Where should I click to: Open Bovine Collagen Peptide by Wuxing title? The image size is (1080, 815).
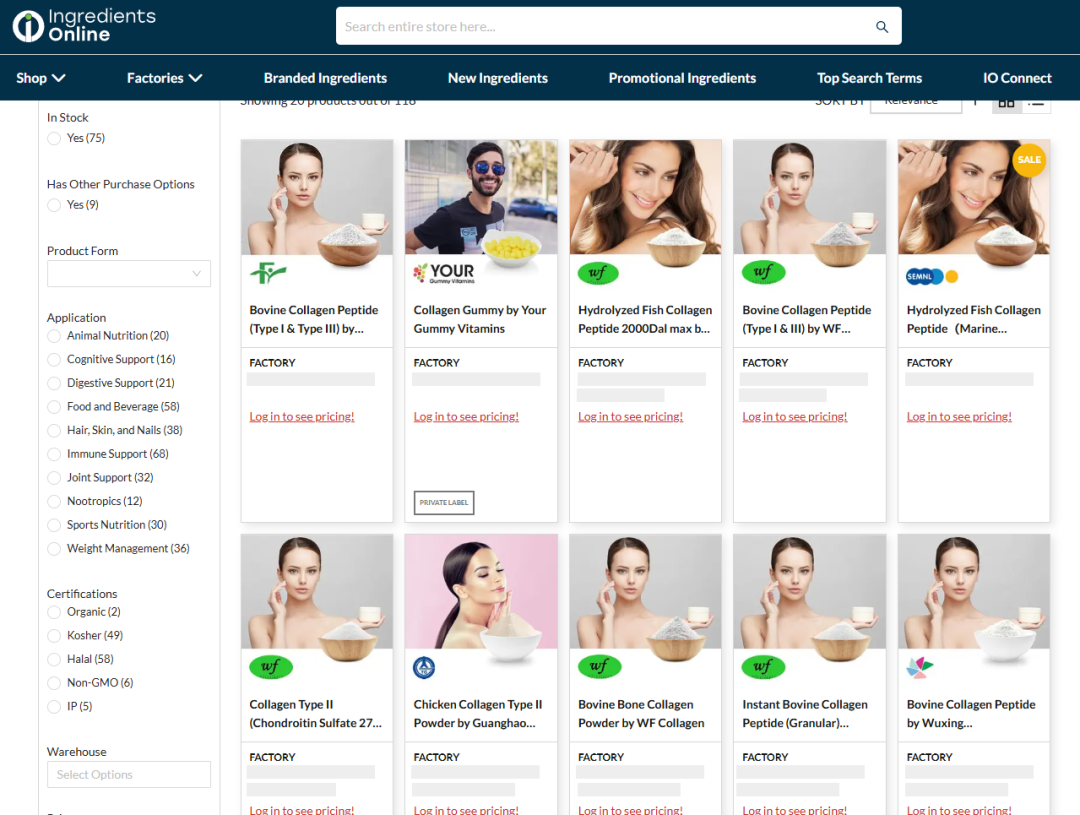point(971,714)
